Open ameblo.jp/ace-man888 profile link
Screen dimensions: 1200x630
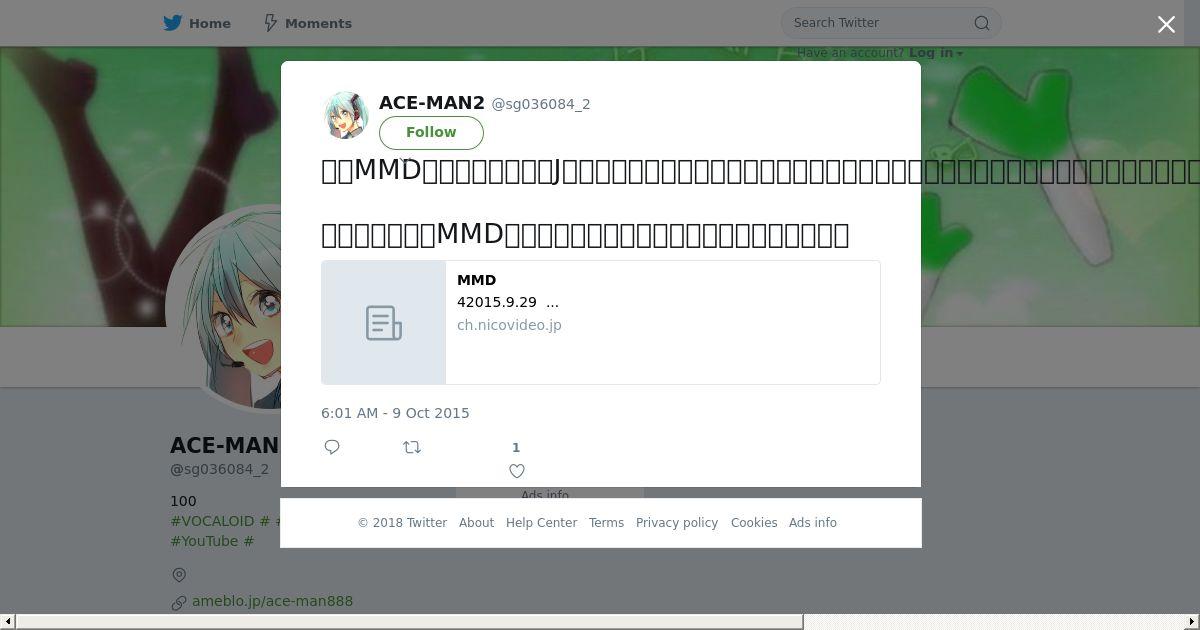point(272,601)
